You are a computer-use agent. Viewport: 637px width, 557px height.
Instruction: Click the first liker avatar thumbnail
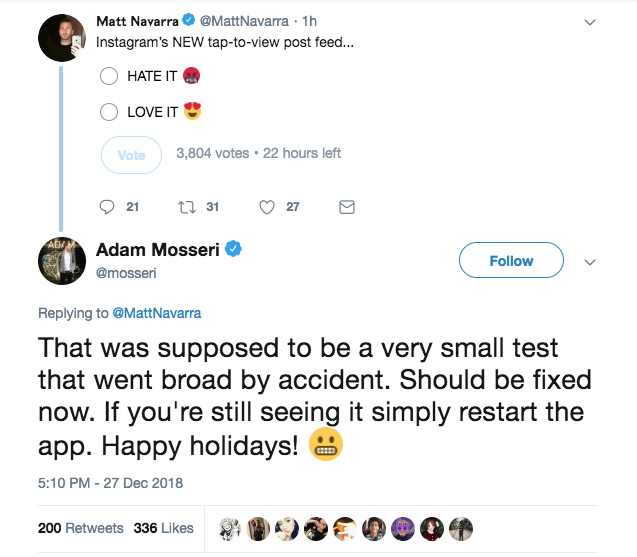coord(229,529)
